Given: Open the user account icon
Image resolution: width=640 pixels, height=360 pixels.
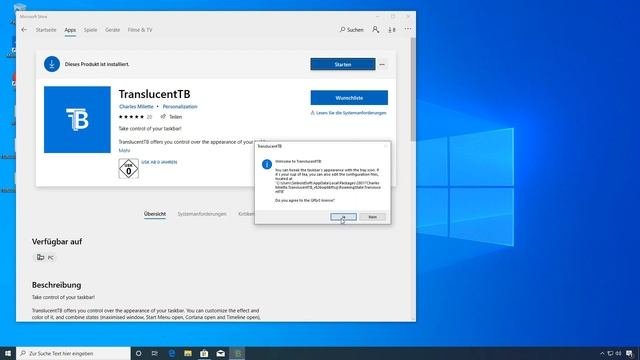Looking at the screenshot, I should coord(376,29).
